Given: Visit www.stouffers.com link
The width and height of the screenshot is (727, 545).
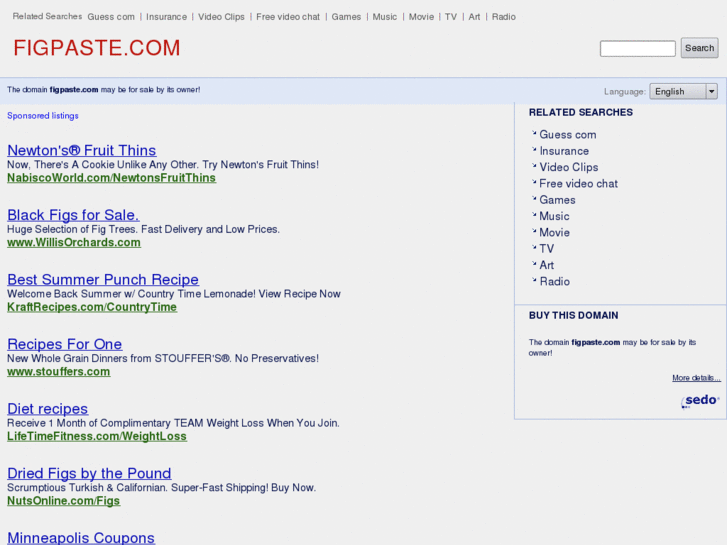Looking at the screenshot, I should (58, 372).
